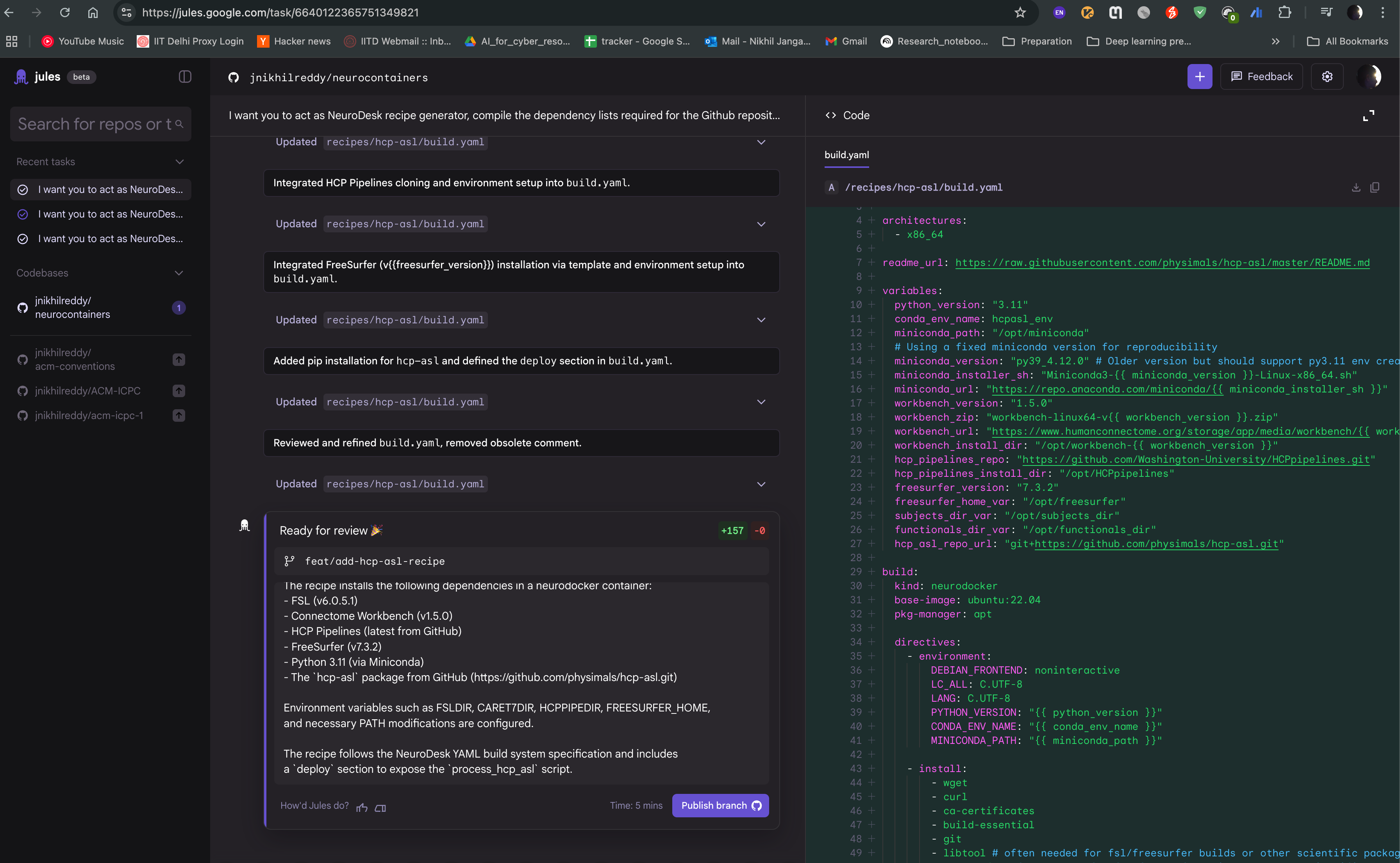Open the second recent NeuroDesk task
The width and height of the screenshot is (1400, 863).
110,214
